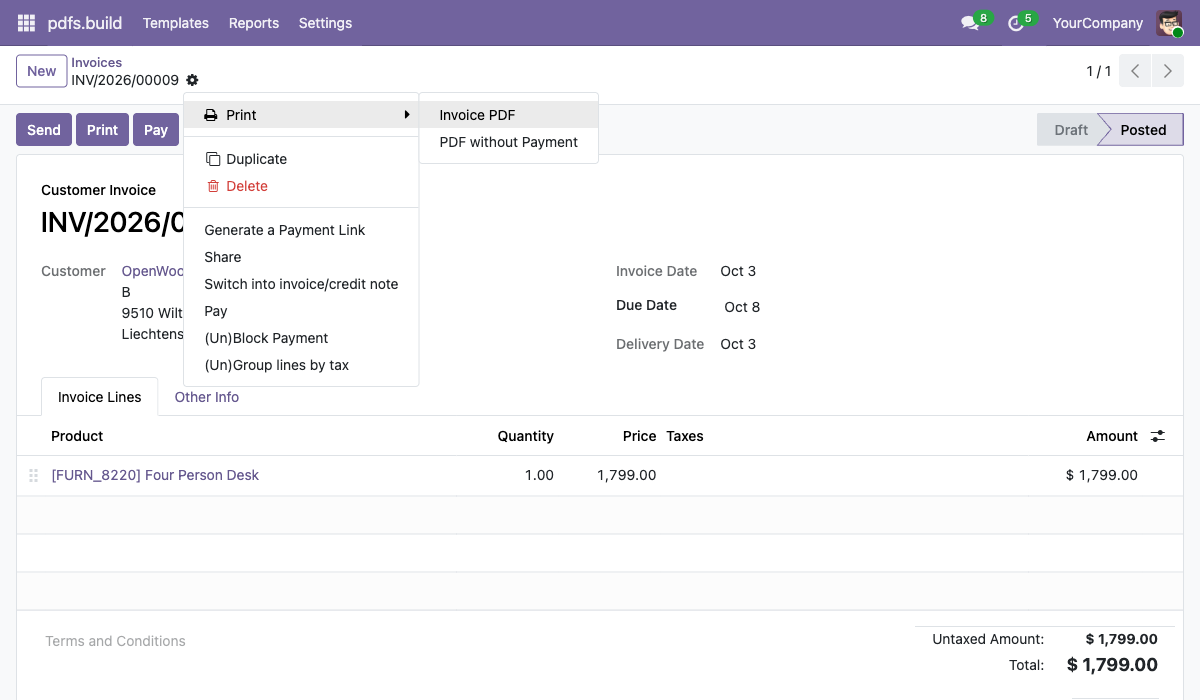Open the Templates menu
Screen dimensions: 1200x700
click(x=176, y=23)
